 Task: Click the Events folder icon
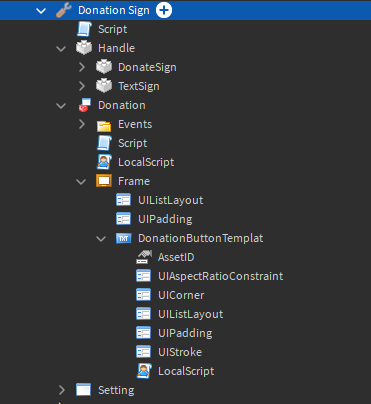pyautogui.click(x=104, y=126)
